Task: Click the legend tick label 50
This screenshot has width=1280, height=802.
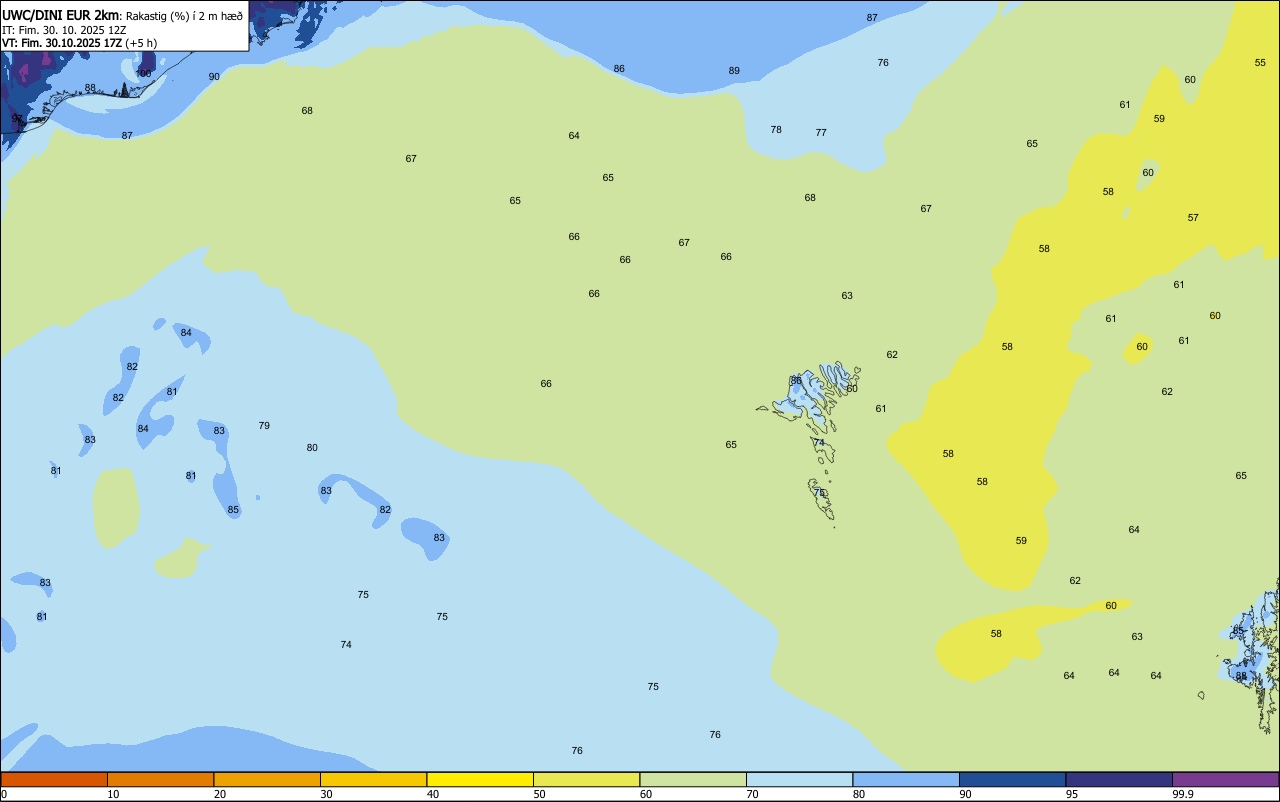Action: pyautogui.click(x=539, y=794)
